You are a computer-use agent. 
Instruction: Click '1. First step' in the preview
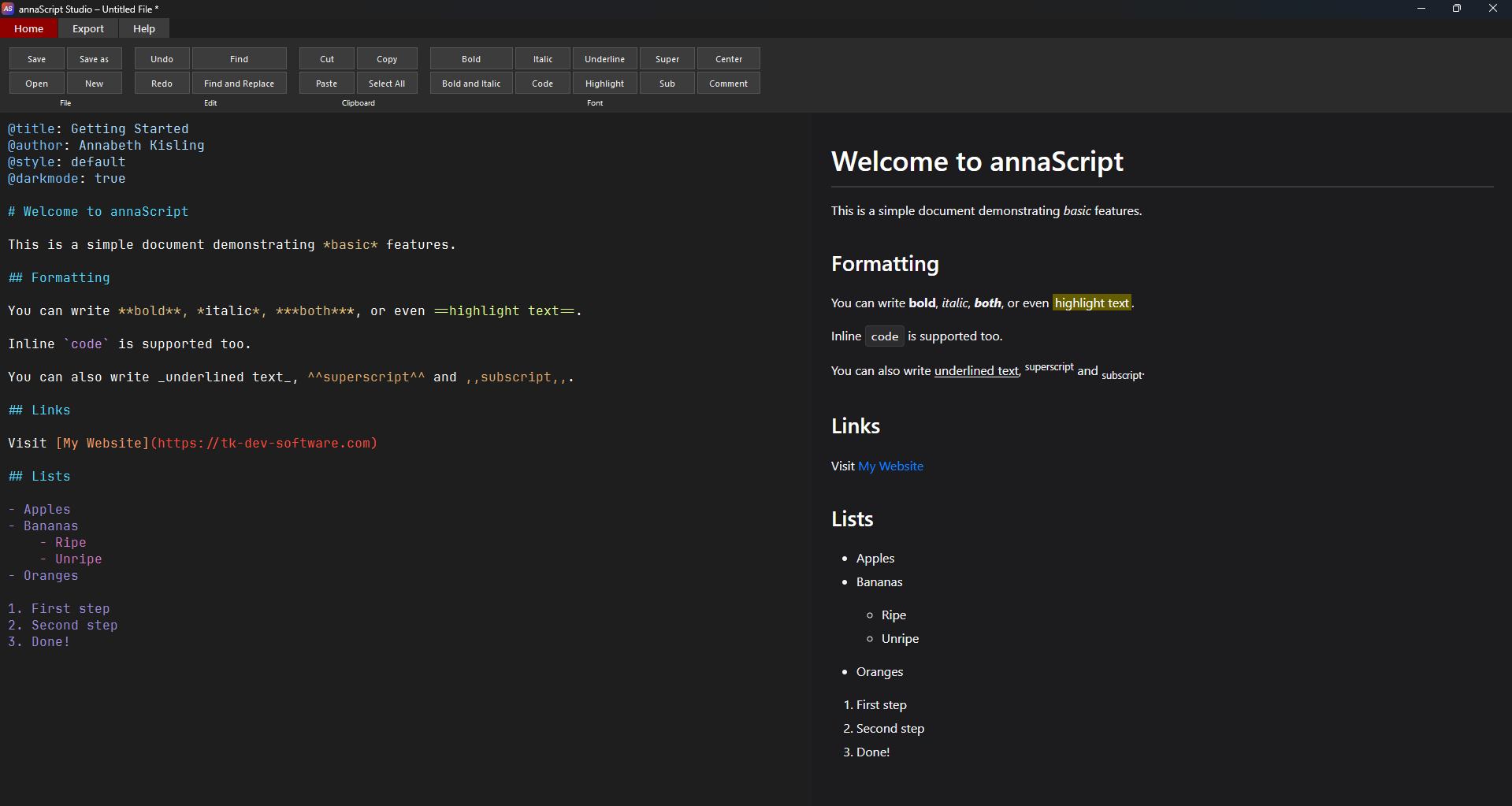coord(875,705)
